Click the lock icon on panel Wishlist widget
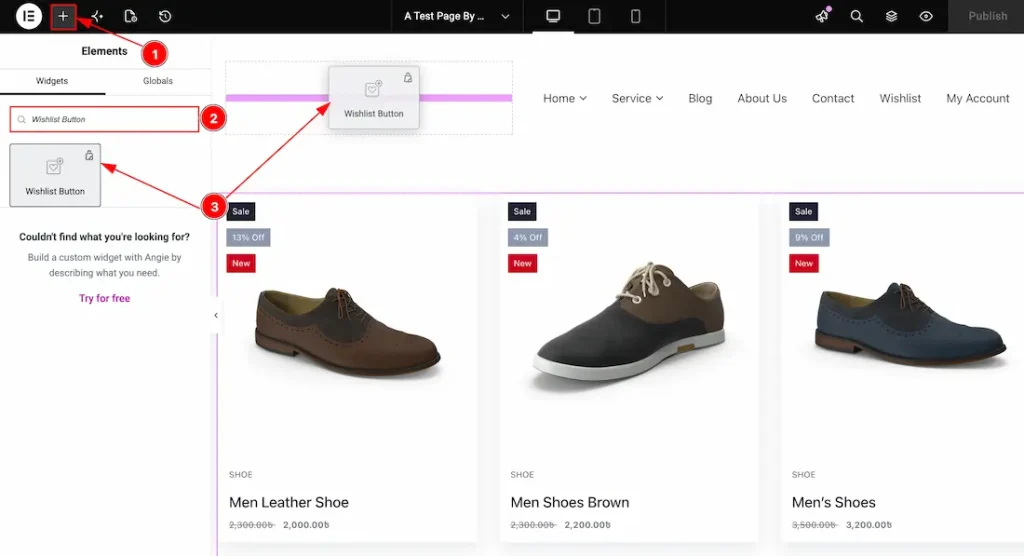1024x556 pixels. coord(89,155)
